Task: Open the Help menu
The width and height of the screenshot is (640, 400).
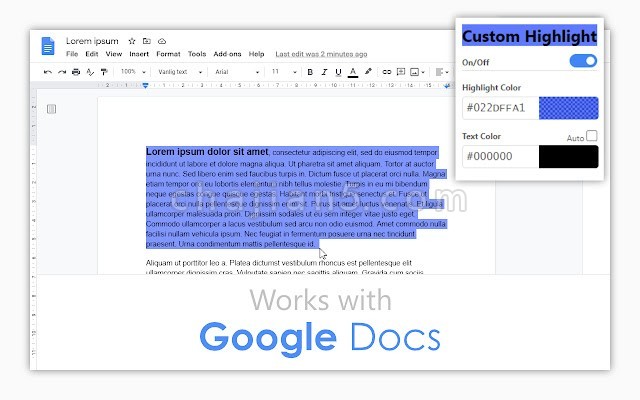Action: coord(256,54)
